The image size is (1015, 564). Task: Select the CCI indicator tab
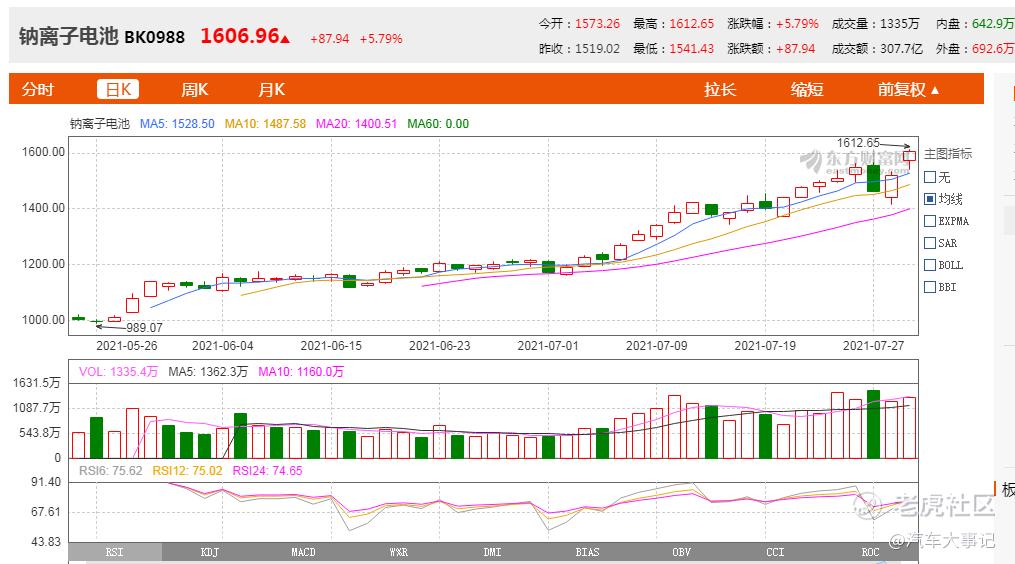[x=775, y=552]
